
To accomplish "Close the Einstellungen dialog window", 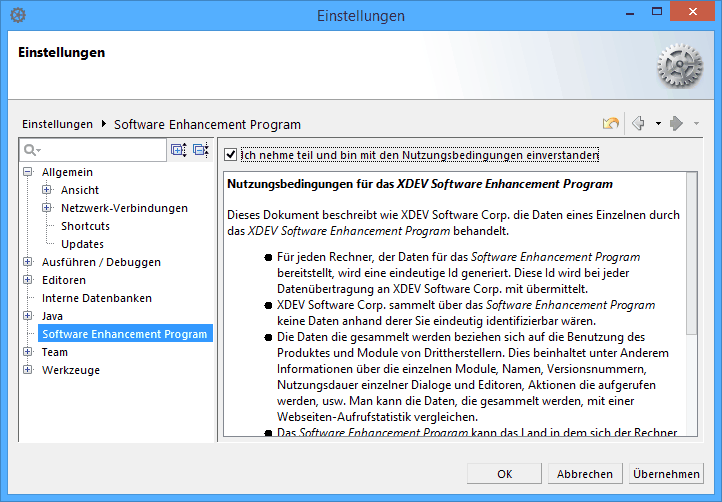I will click(692, 12).
